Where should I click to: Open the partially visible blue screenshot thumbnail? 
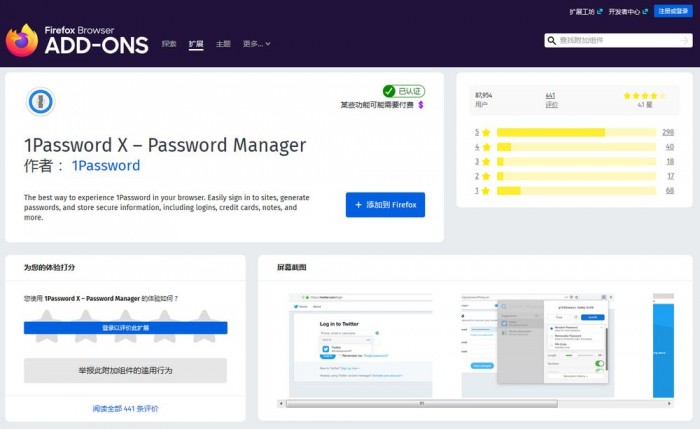tap(663, 346)
